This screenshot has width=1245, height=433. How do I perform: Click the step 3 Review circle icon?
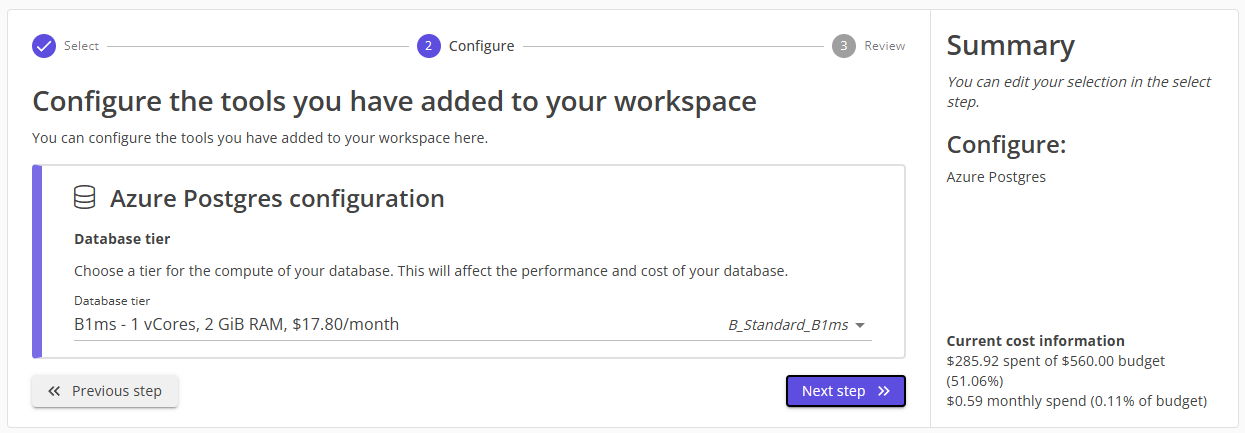(x=844, y=46)
